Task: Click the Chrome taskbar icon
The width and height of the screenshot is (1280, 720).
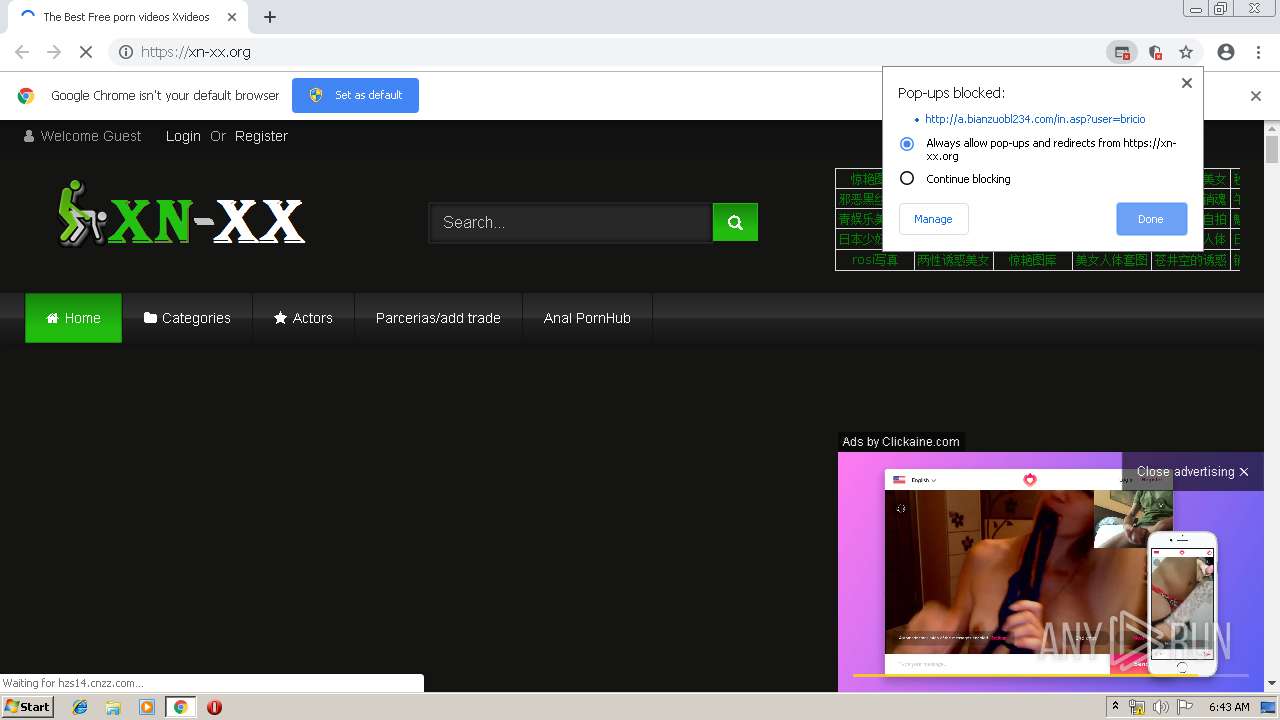Action: (181, 707)
